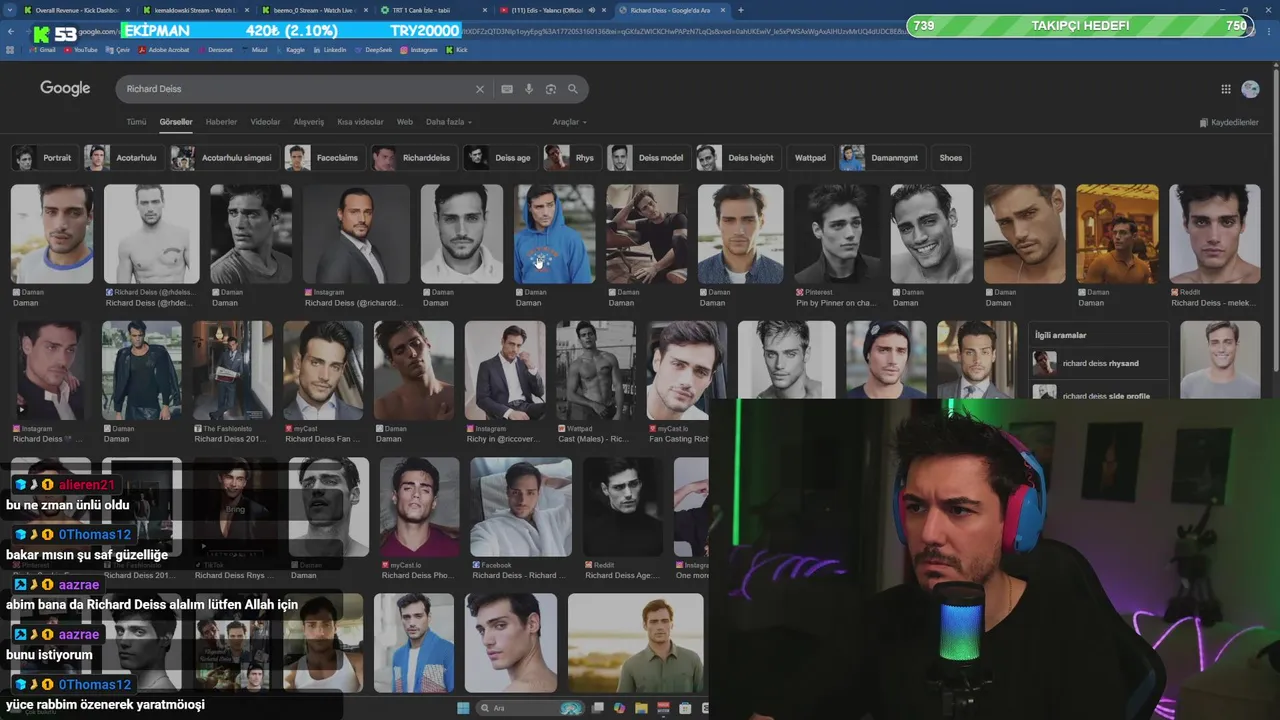
Task: Open Google Lens image search
Action: 551,89
